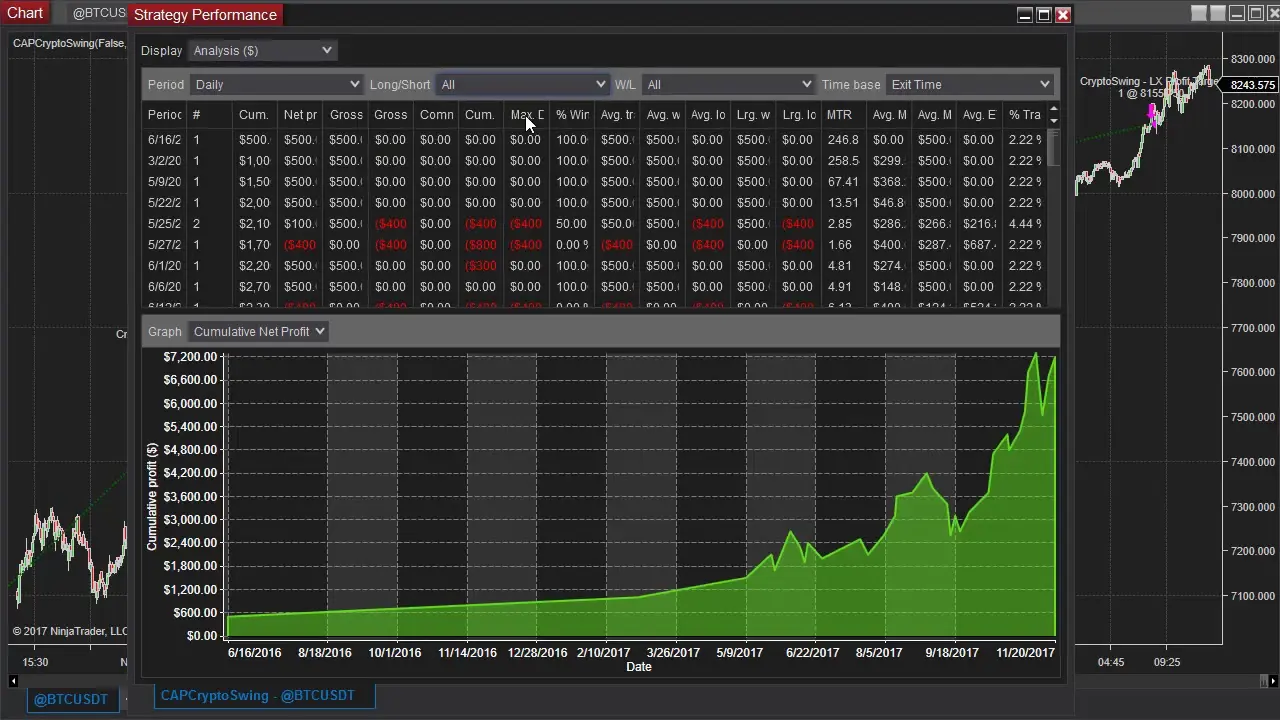Select the 6/1 period row
The image size is (1280, 720).
(594, 266)
